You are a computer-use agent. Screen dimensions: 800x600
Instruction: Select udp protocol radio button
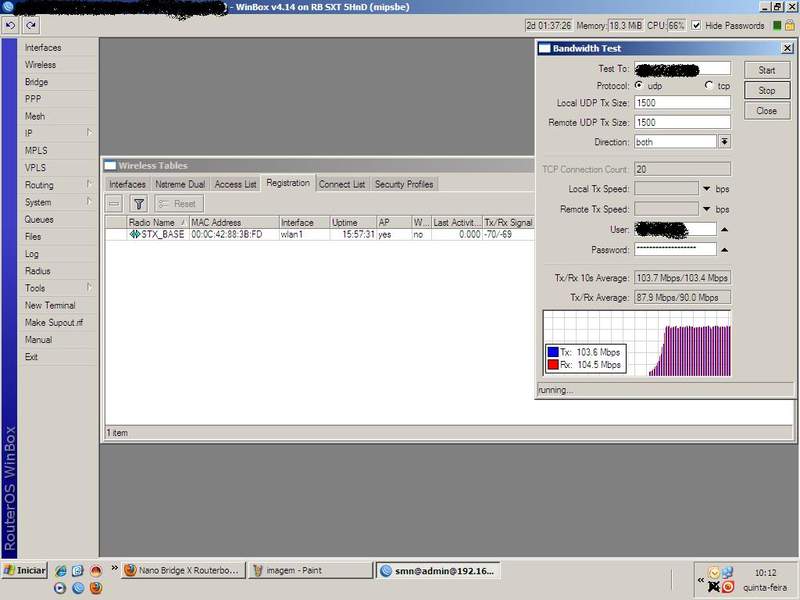click(639, 85)
